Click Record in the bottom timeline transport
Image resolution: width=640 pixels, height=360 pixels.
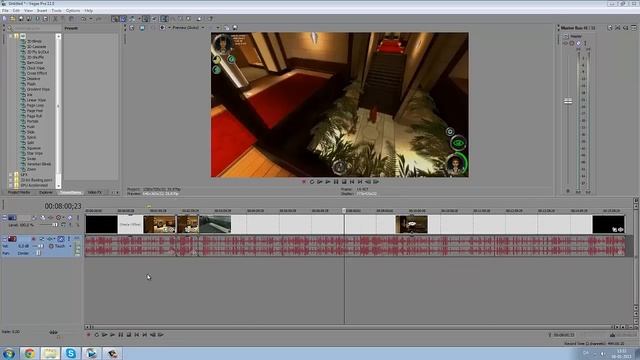click(88, 335)
